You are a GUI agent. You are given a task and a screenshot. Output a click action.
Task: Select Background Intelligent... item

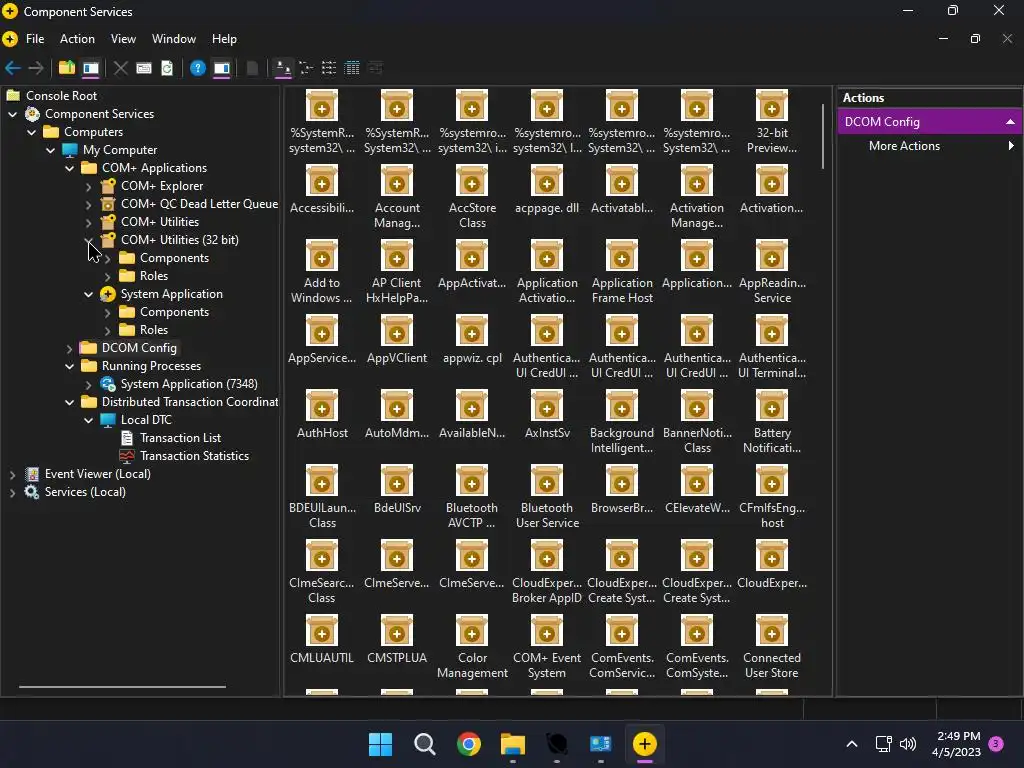[x=622, y=423]
